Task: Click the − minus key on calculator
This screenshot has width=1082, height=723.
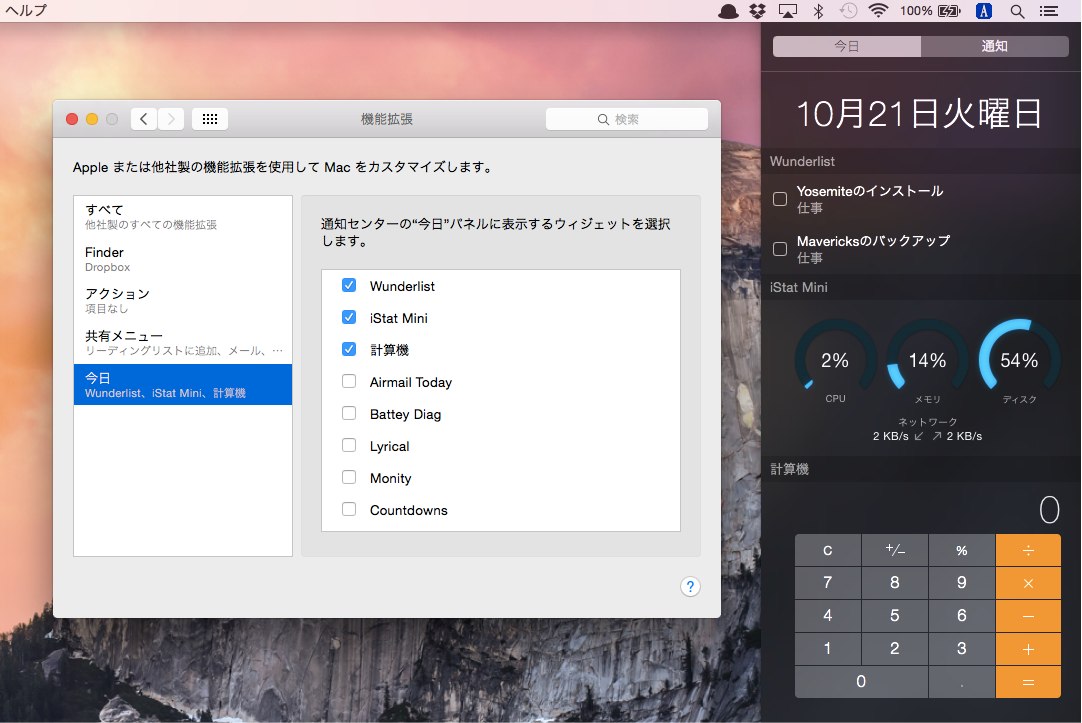Action: click(x=1028, y=615)
